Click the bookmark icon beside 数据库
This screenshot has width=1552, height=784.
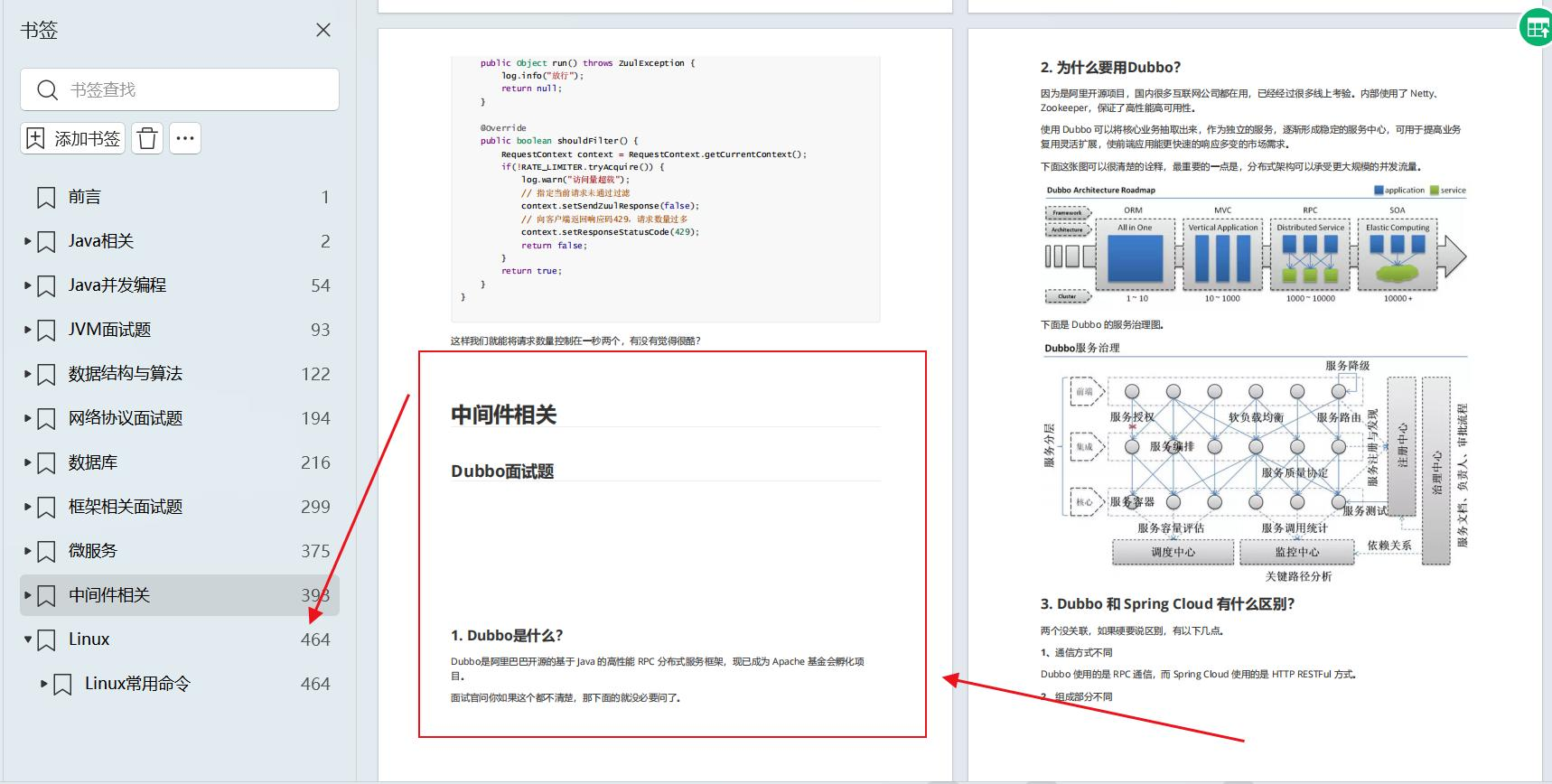point(46,463)
